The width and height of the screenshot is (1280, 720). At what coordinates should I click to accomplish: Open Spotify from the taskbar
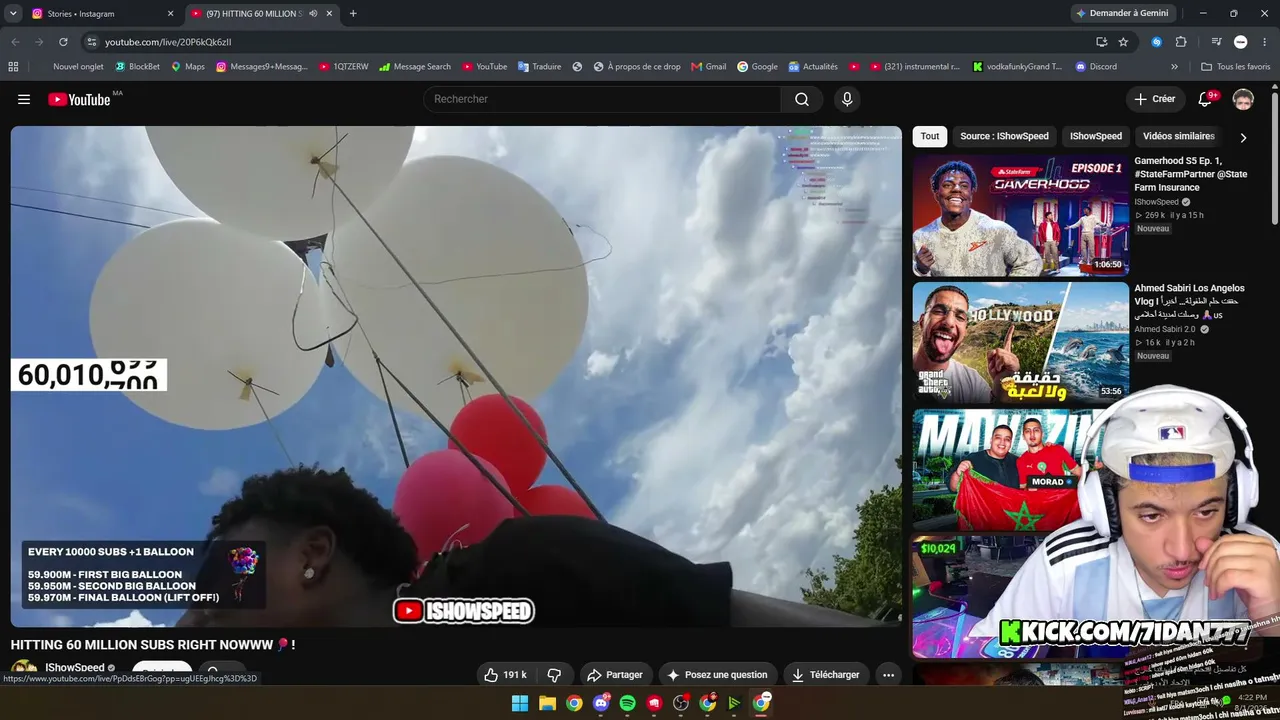(x=627, y=703)
